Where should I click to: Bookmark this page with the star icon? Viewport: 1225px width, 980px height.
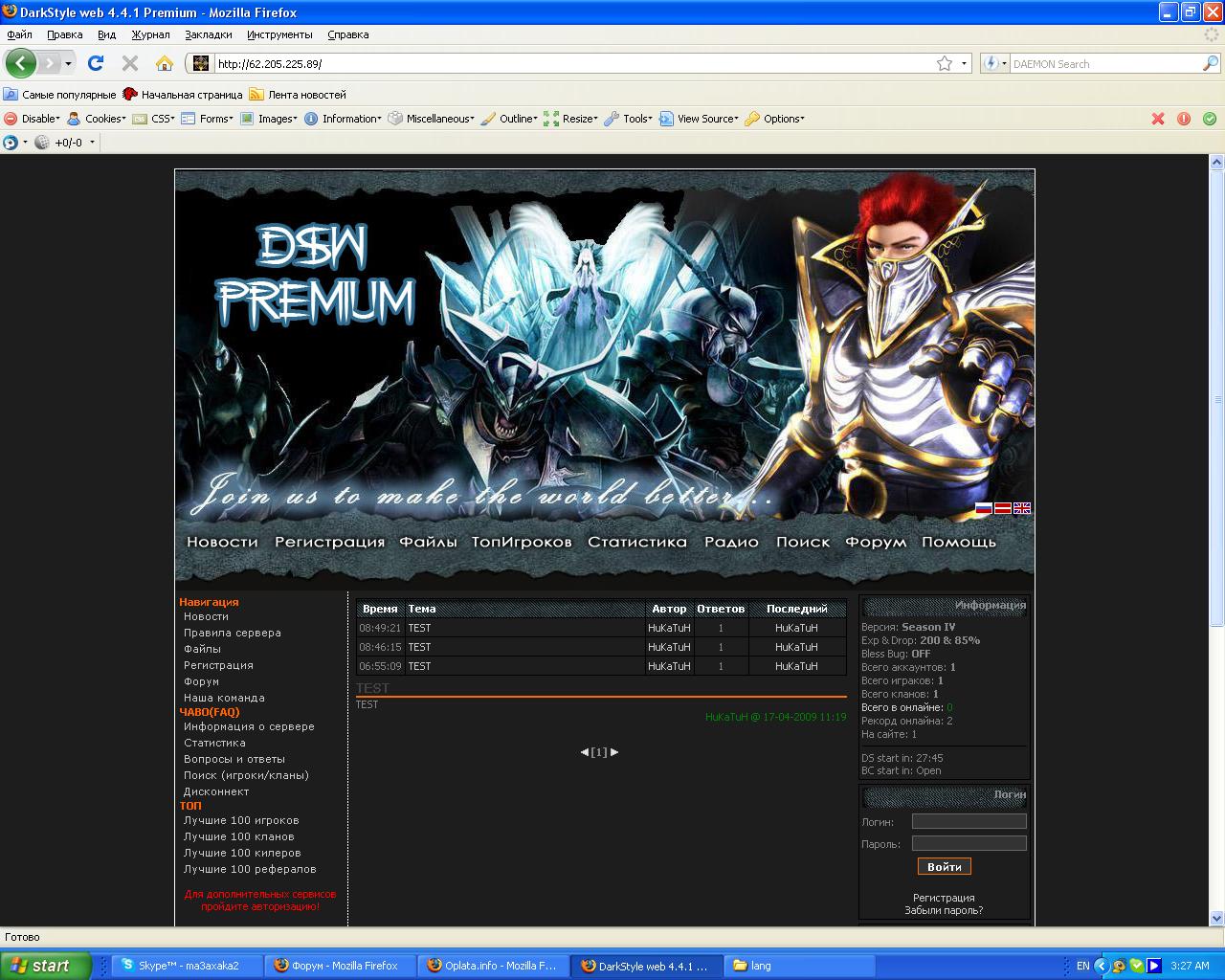tap(945, 63)
